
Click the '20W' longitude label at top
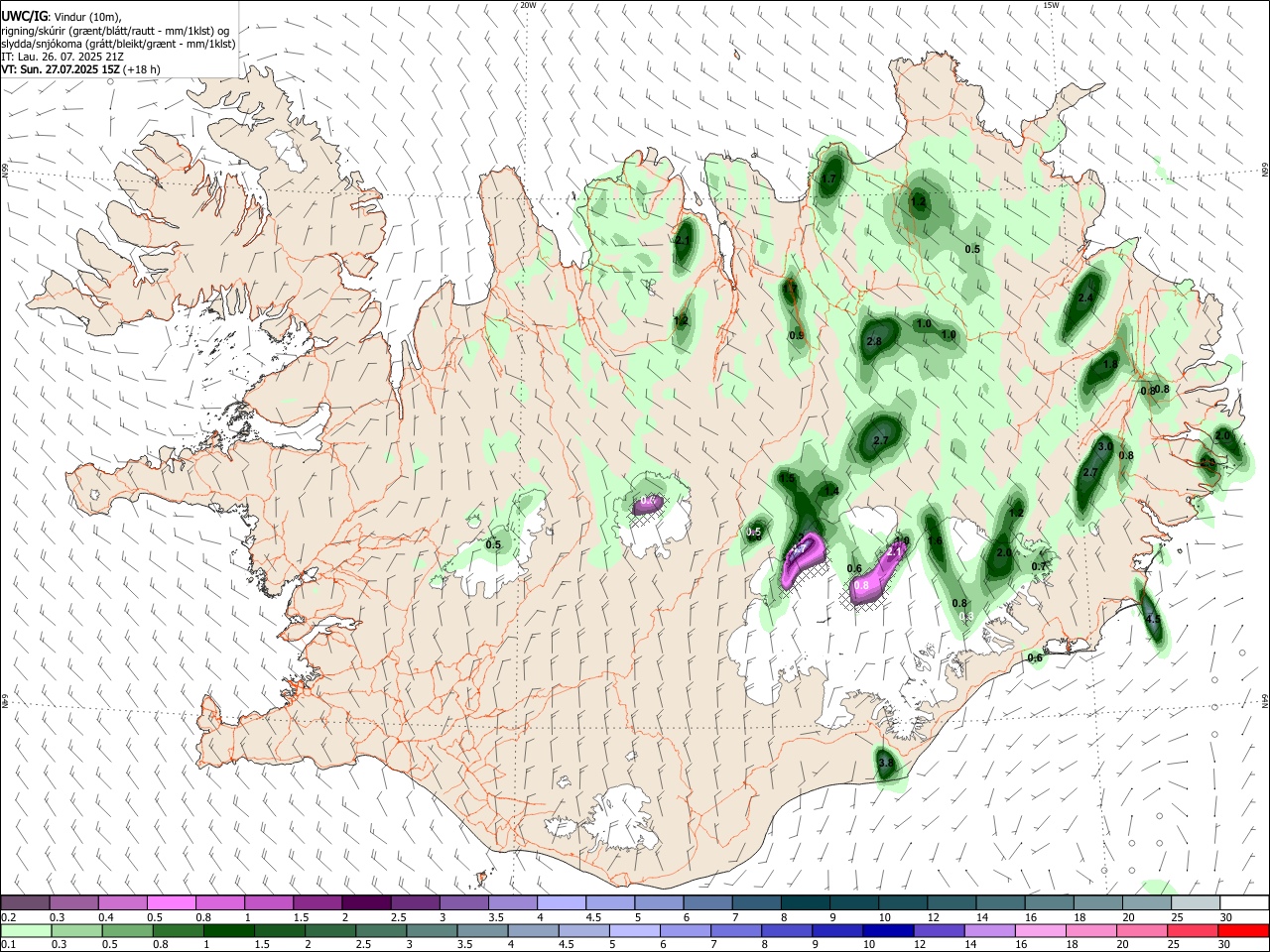[528, 5]
